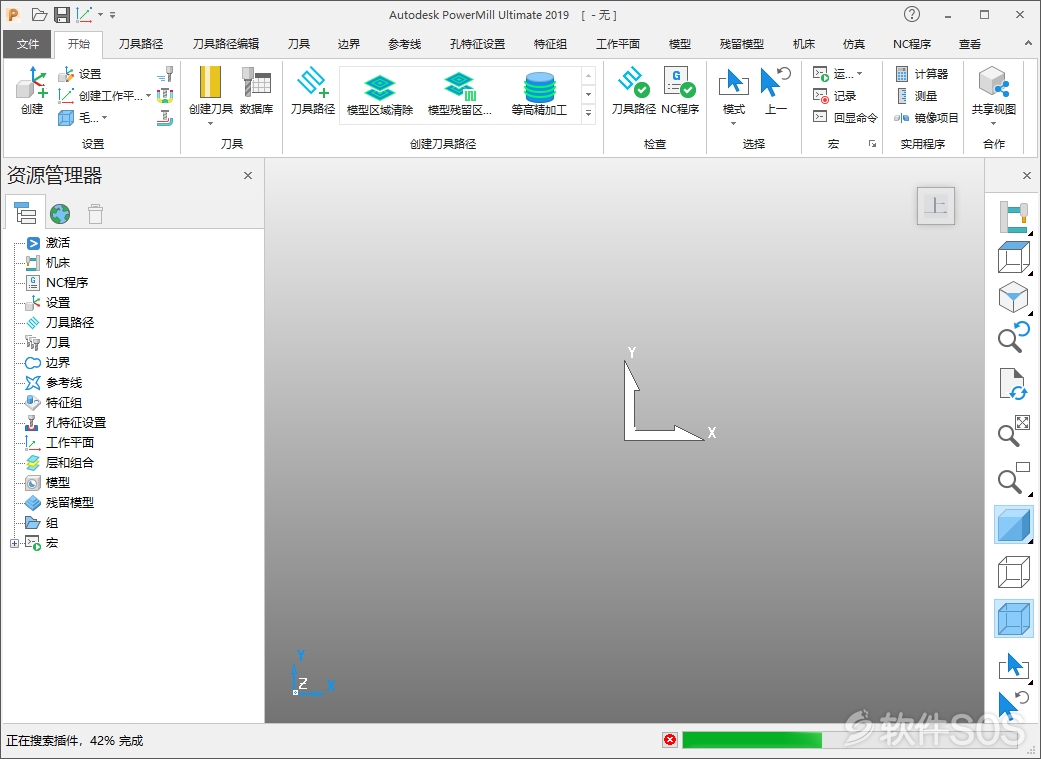This screenshot has height=759, width=1041.
Task: Toggle the box selection mode in right toolbar
Action: (1014, 666)
